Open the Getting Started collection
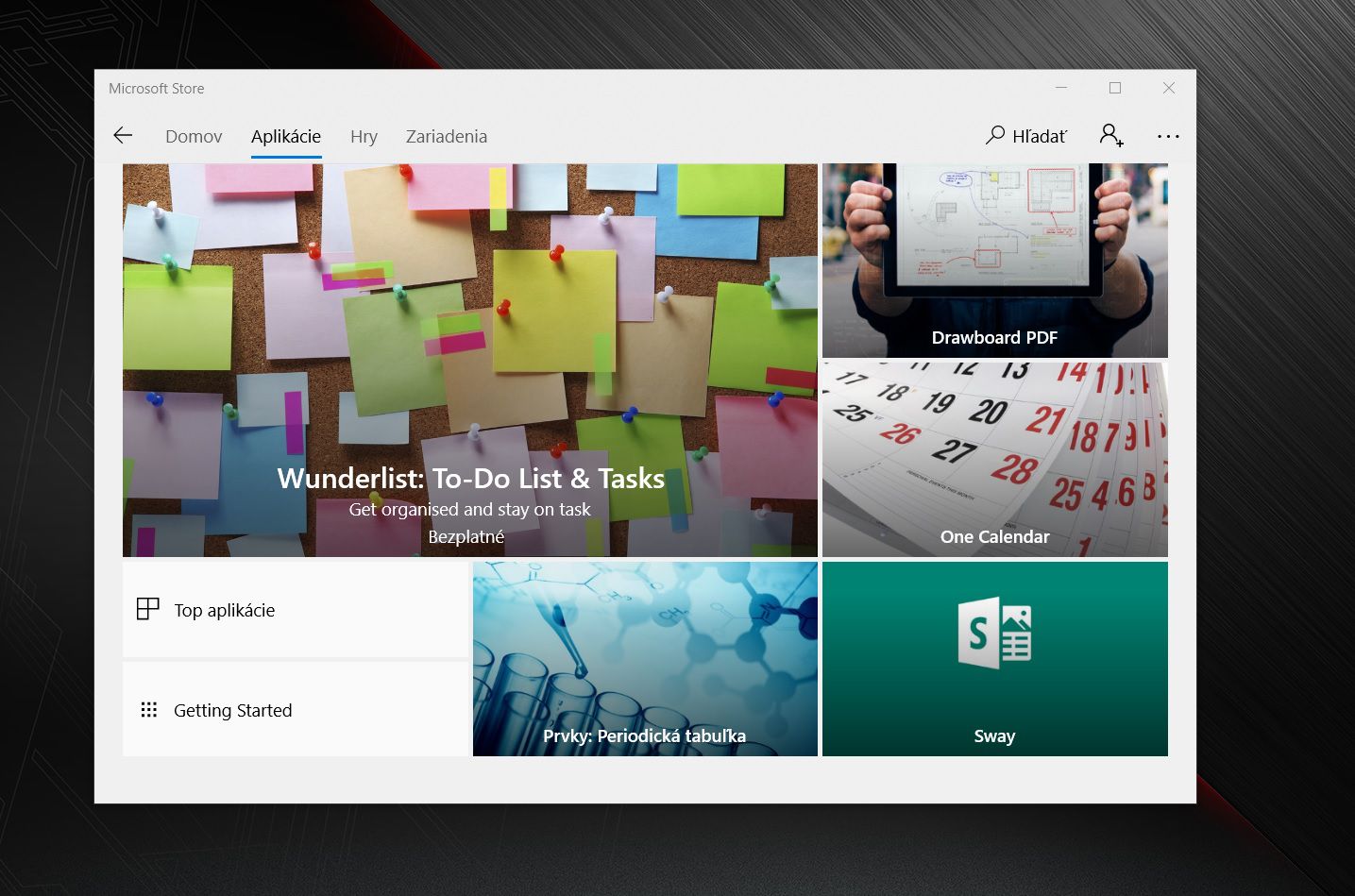The height and width of the screenshot is (896, 1355). point(296,709)
